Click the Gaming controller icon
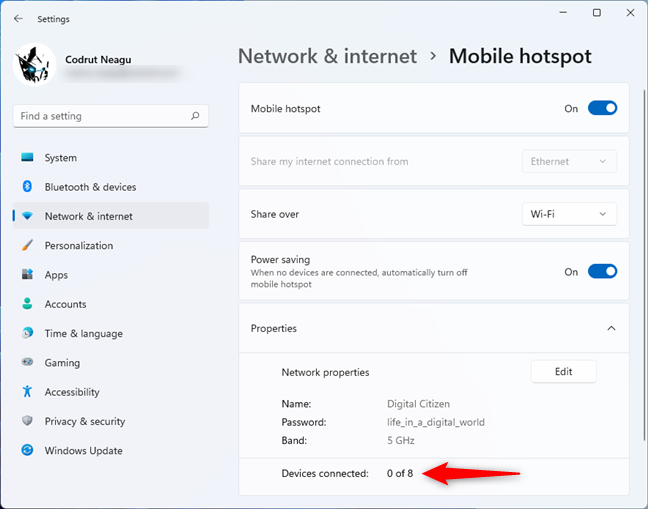648x509 pixels. (x=27, y=362)
